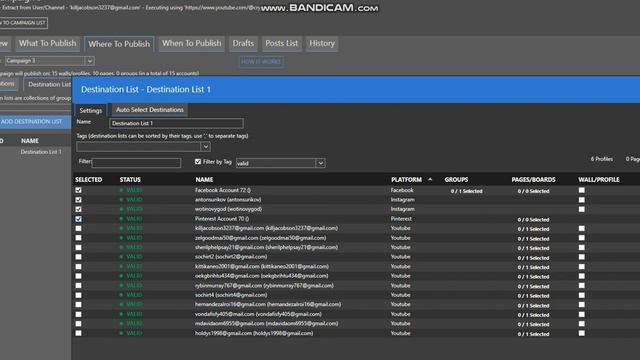Check the sochirt2 account selected box
Image resolution: width=640 pixels, height=360 pixels.
pyautogui.click(x=78, y=257)
